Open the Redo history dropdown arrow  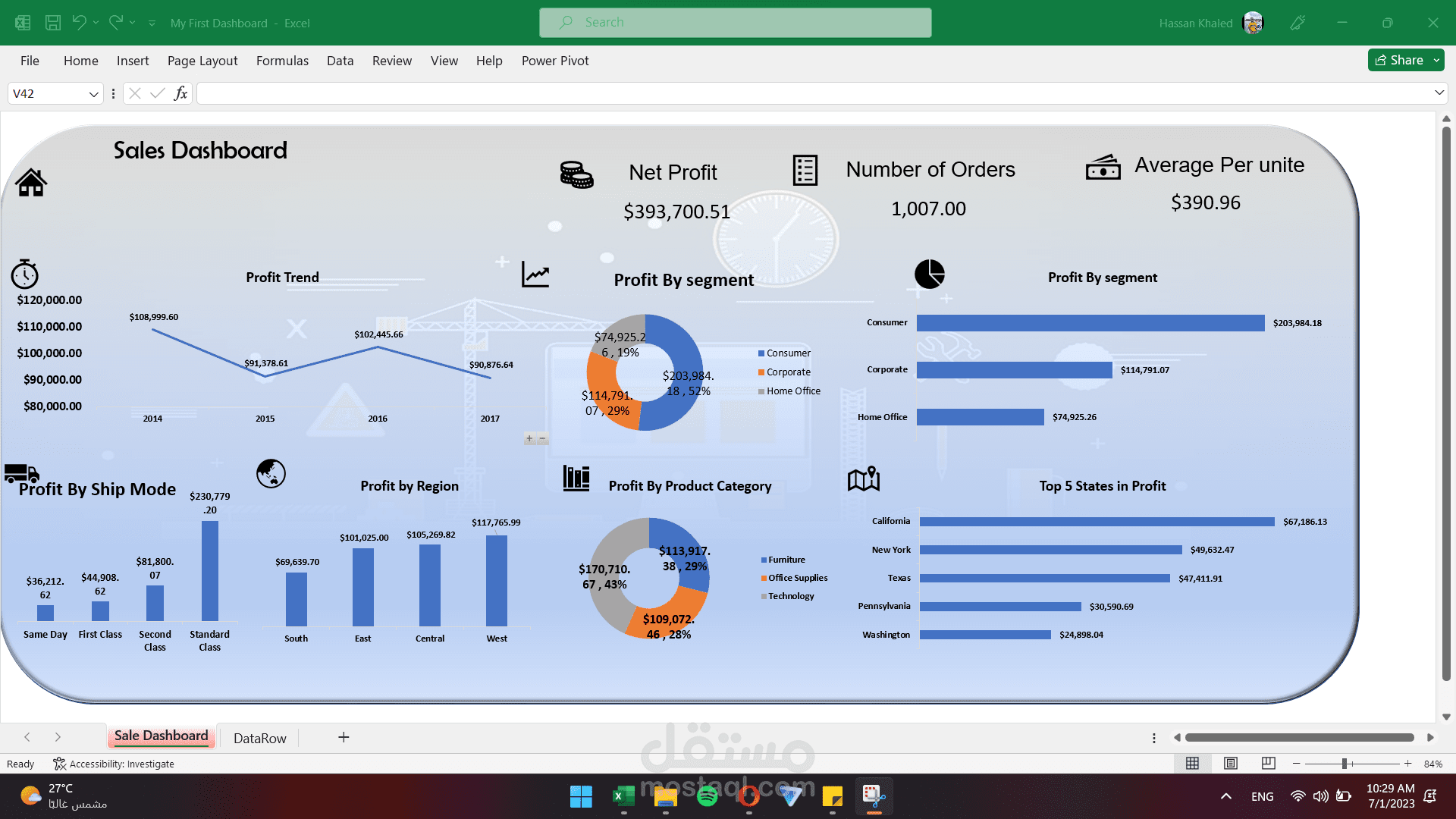coord(132,23)
